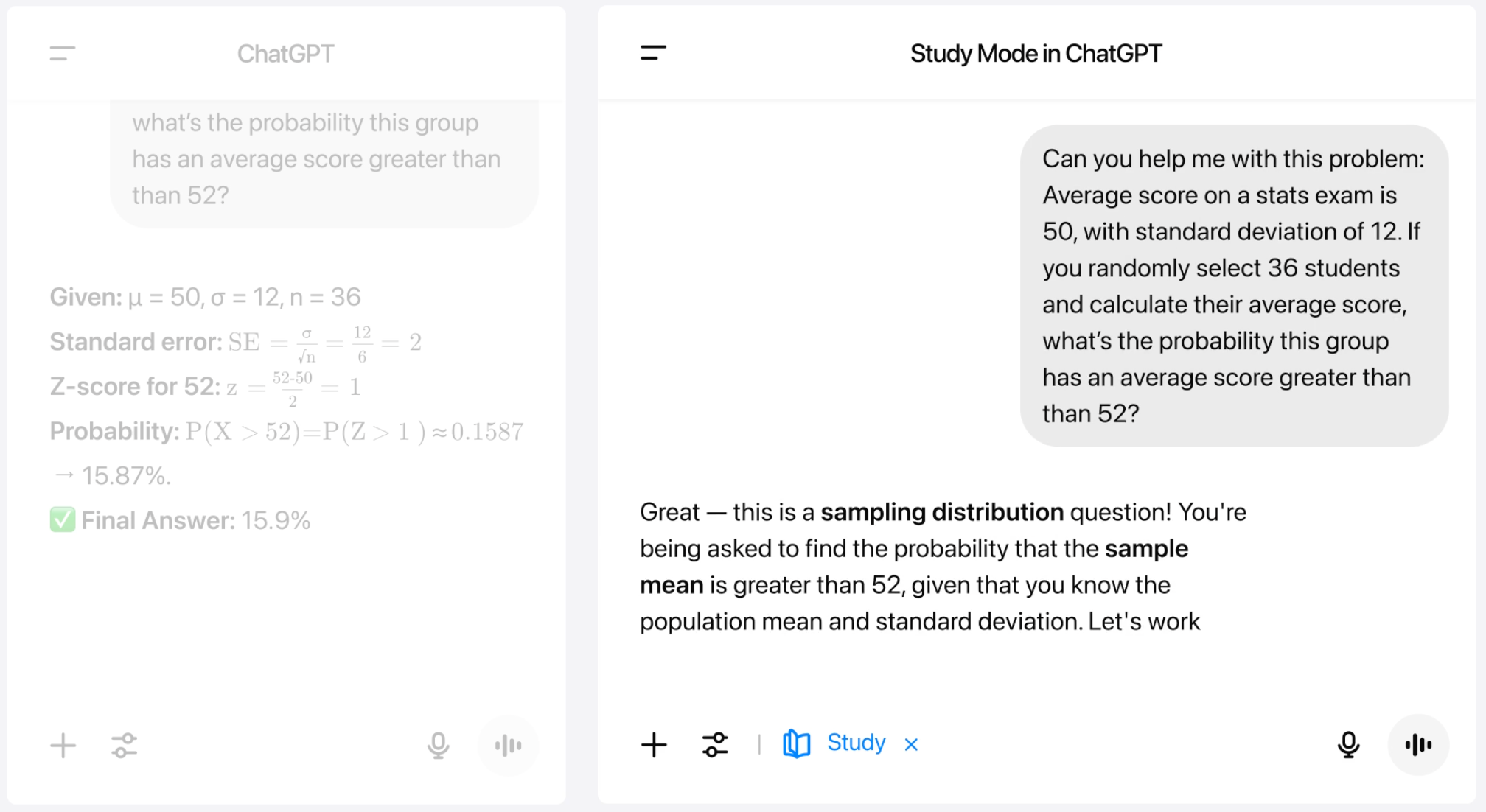Screen dimensions: 1486x812
Task: Click the 'ChatGPT' title in left panel
Action: point(285,54)
